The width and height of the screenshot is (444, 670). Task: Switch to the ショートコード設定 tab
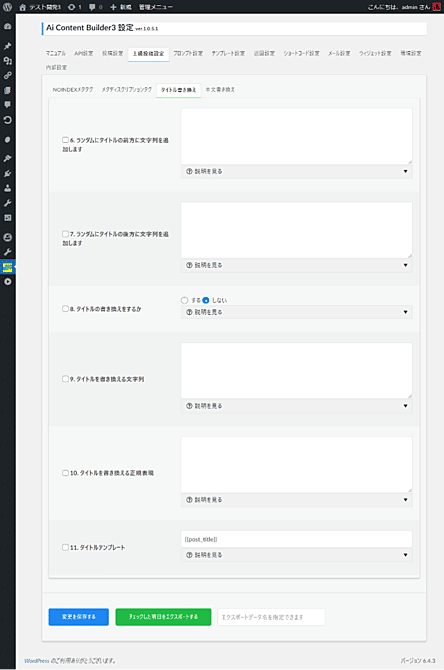click(301, 53)
